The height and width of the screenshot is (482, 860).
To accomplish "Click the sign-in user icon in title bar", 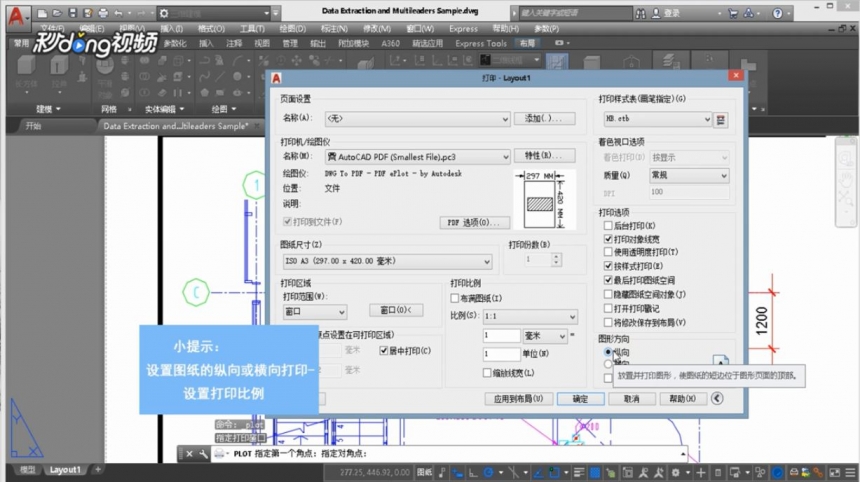I will (x=656, y=14).
